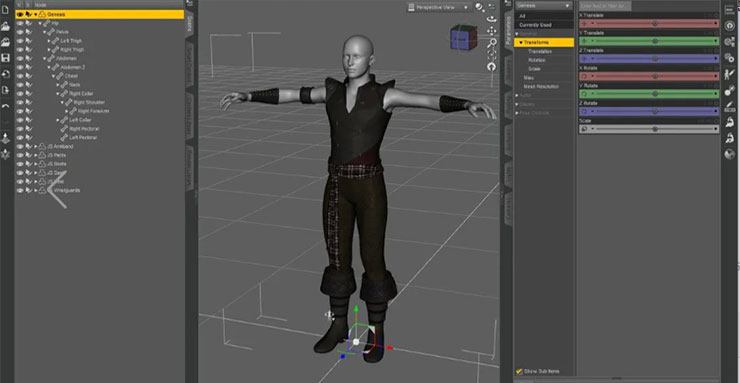
Task: Click the view cube in viewport
Action: click(463, 37)
